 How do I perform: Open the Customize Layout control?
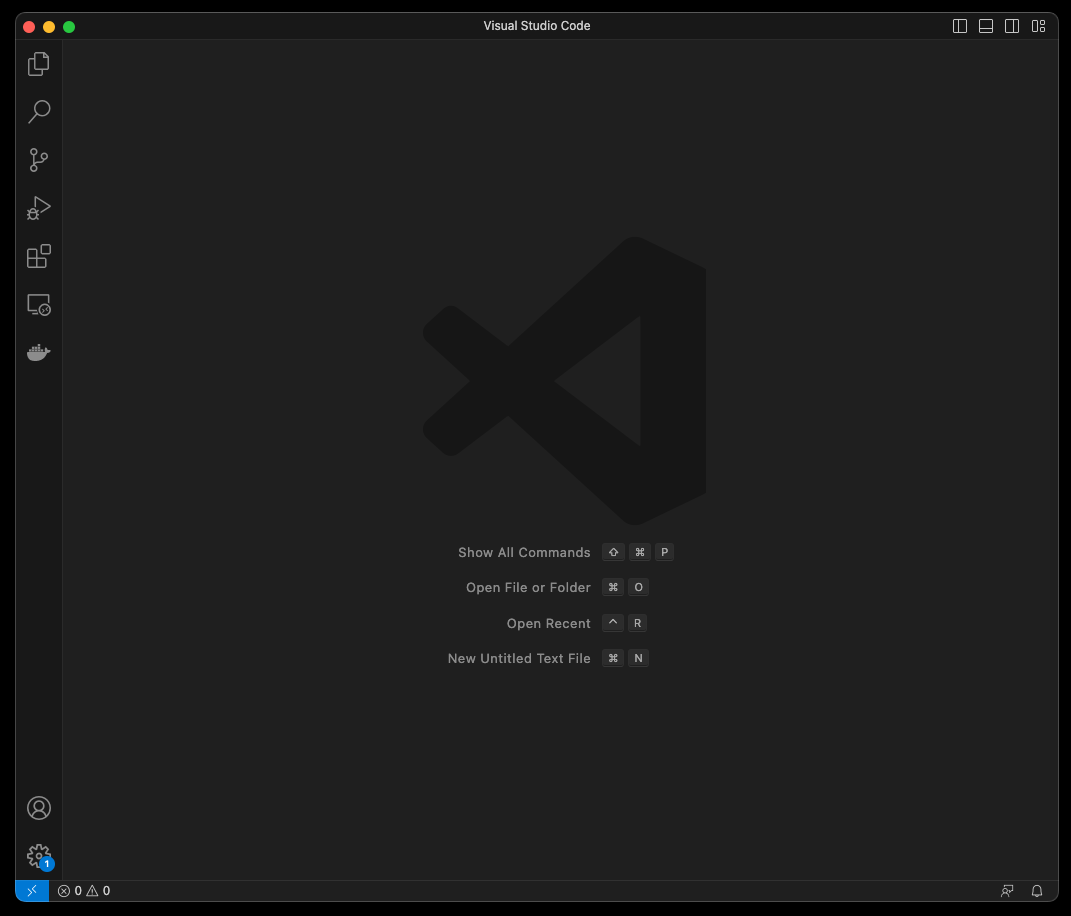tap(1038, 26)
